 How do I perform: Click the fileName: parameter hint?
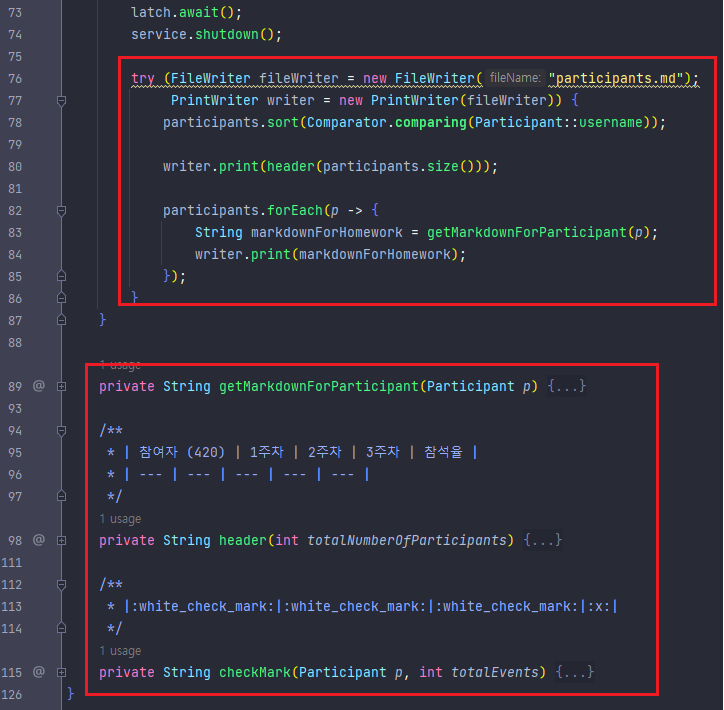(515, 78)
